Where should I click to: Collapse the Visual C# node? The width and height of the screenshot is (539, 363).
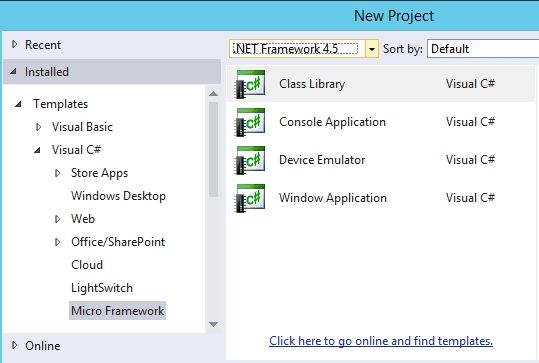click(37, 150)
